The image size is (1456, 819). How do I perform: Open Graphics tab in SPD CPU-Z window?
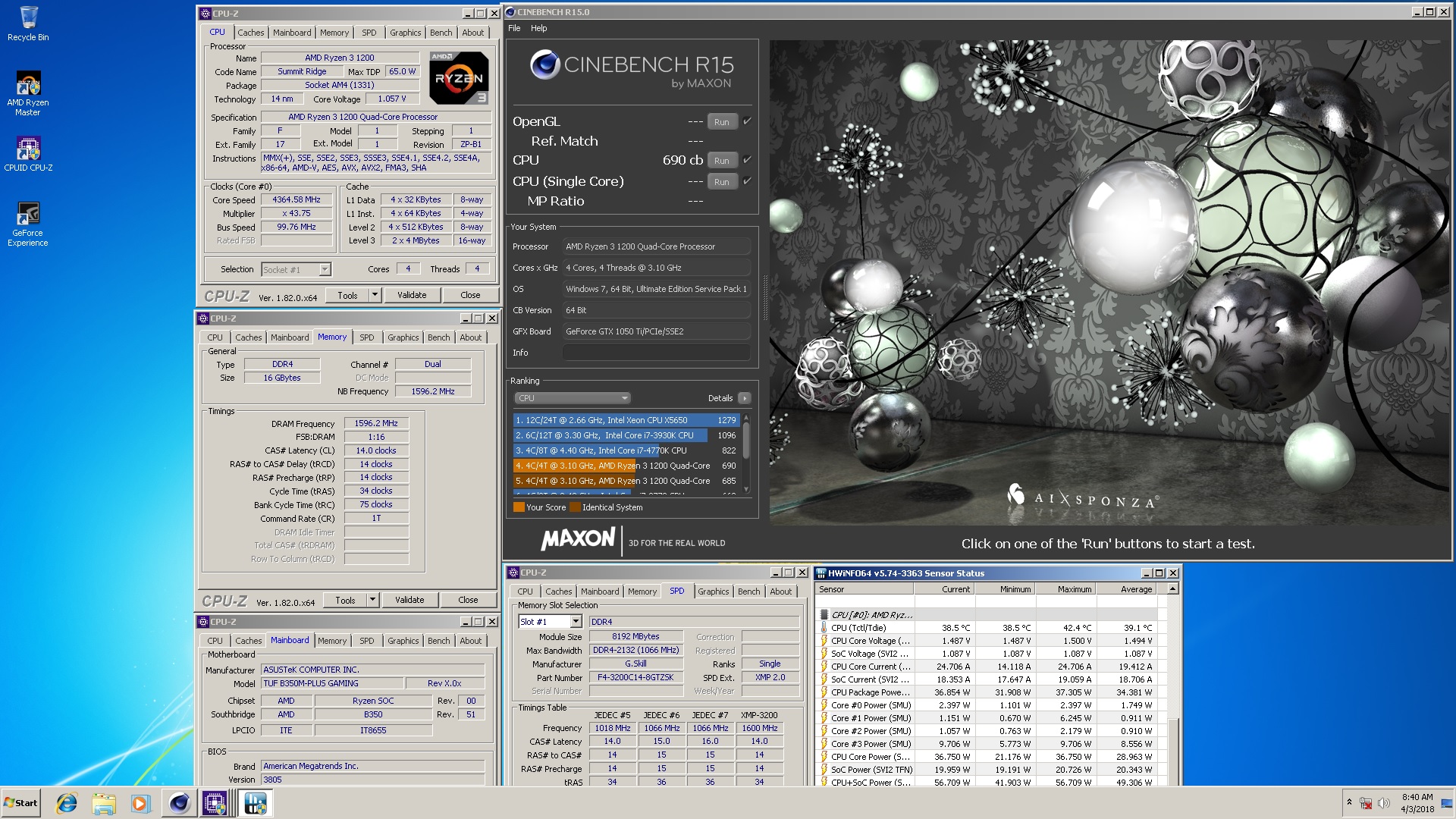(x=713, y=591)
